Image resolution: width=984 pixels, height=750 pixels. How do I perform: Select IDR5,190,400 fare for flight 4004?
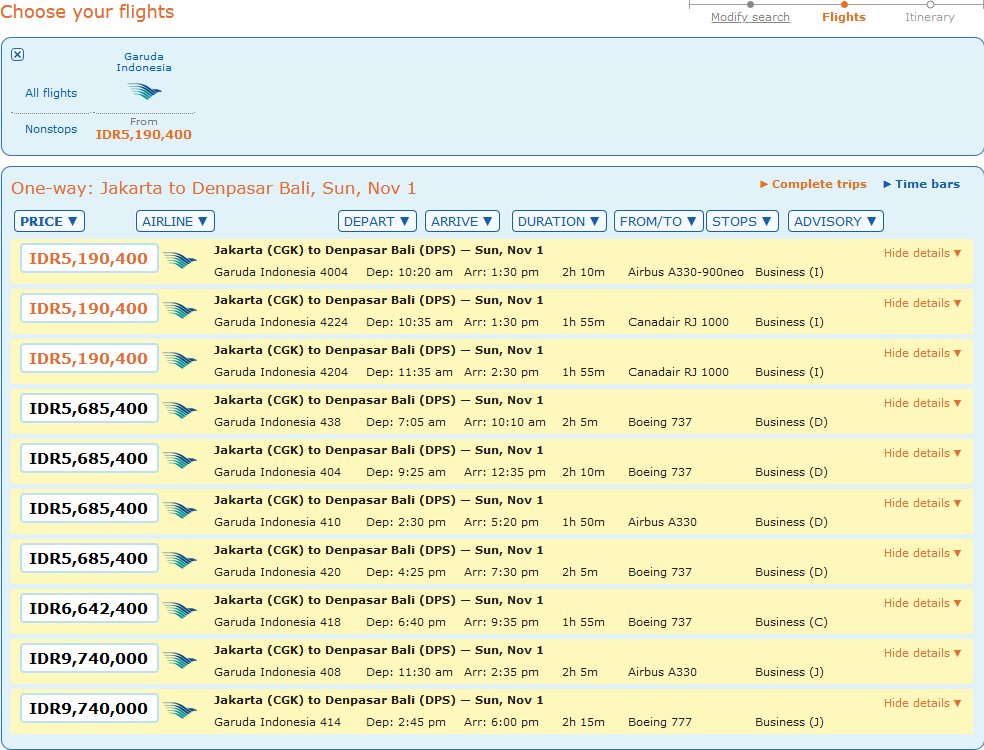click(x=89, y=259)
